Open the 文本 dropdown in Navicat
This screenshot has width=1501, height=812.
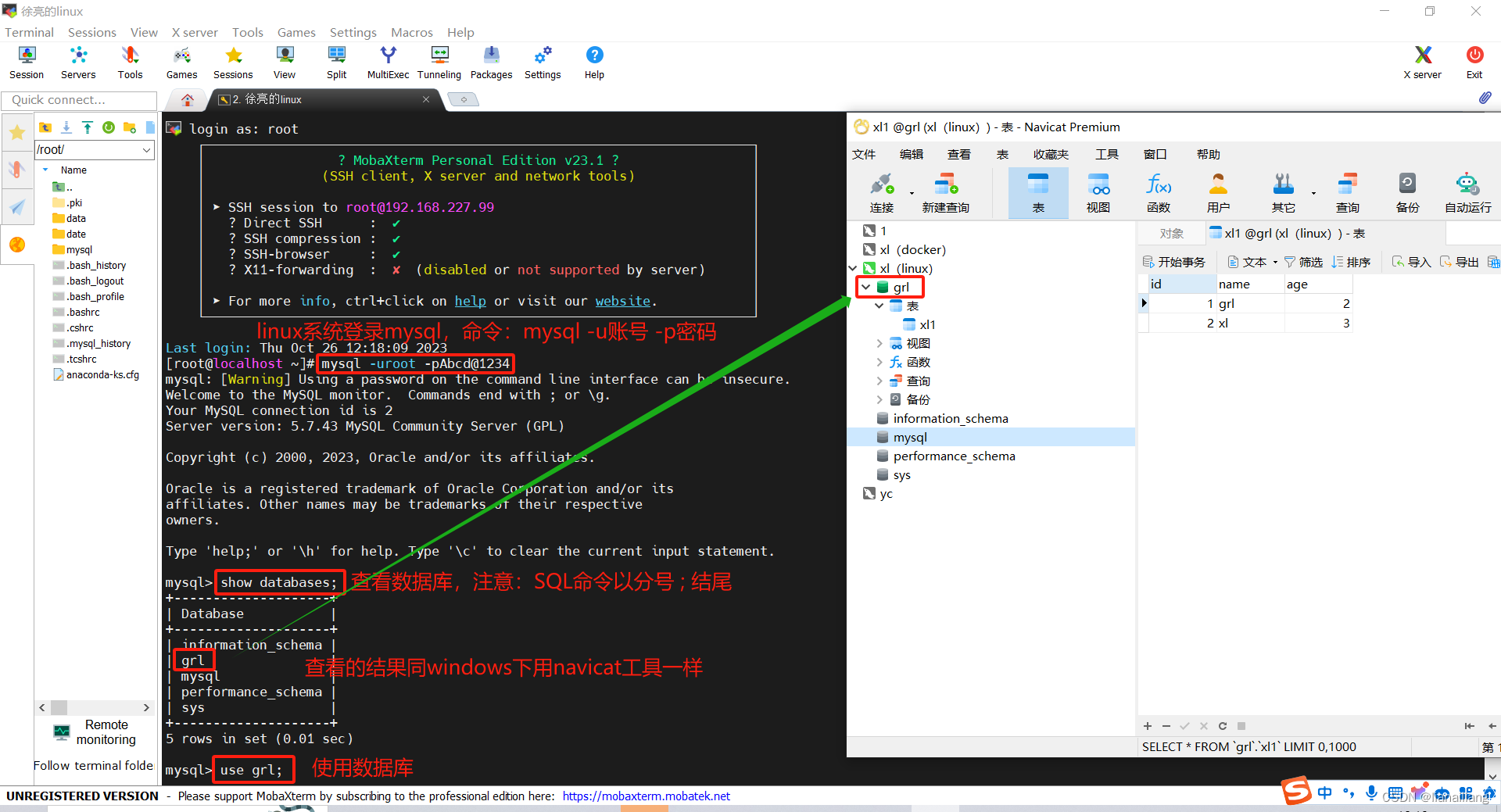[x=1252, y=262]
